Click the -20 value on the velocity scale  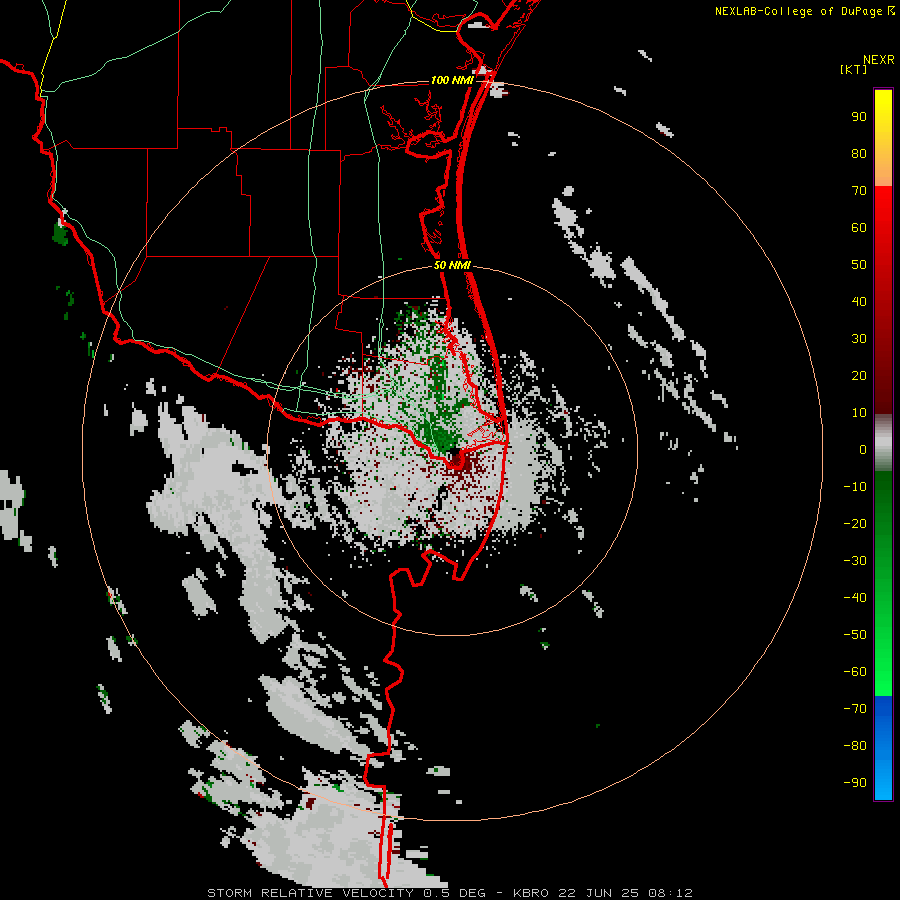pos(855,523)
